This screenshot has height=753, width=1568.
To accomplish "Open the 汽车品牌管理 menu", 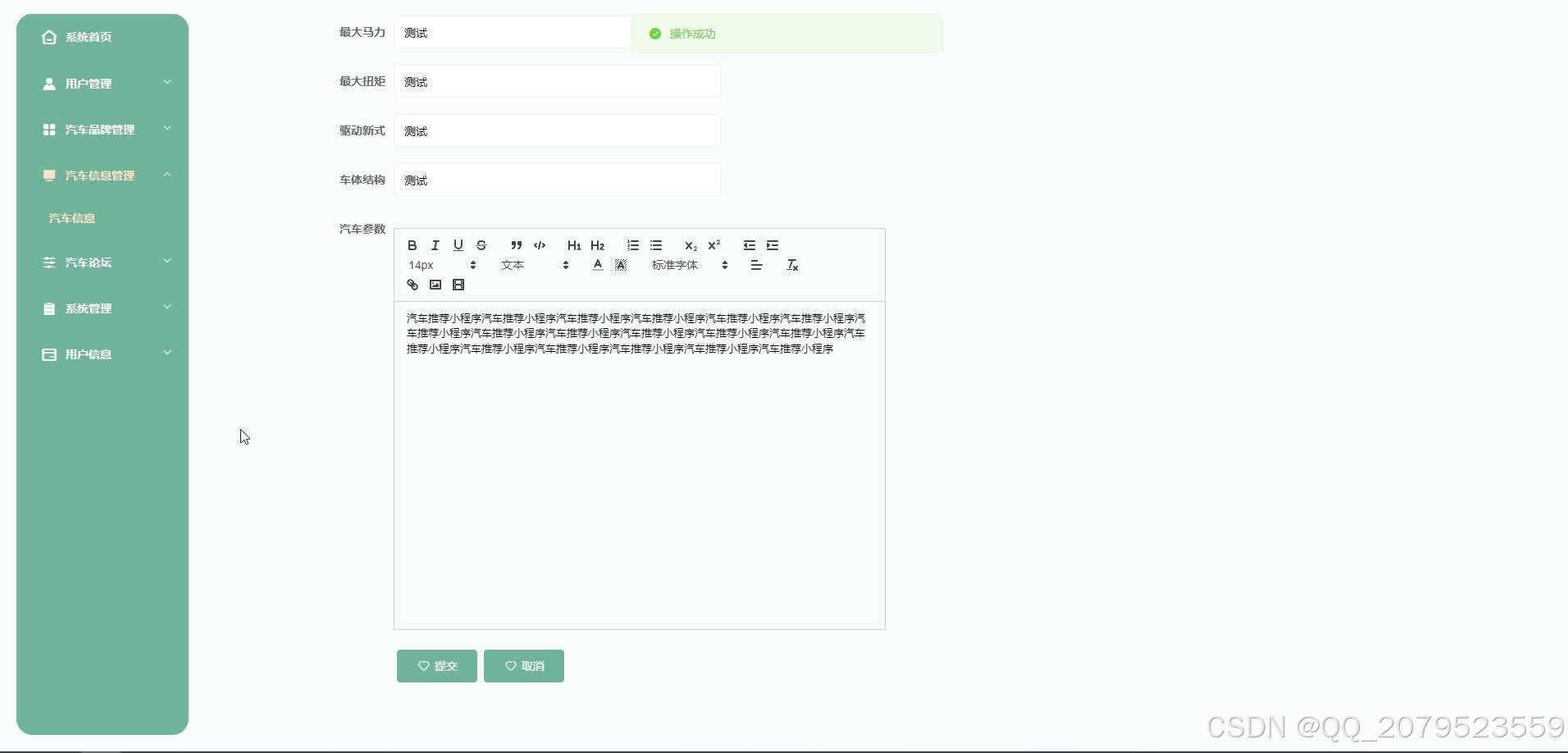I will click(x=103, y=130).
